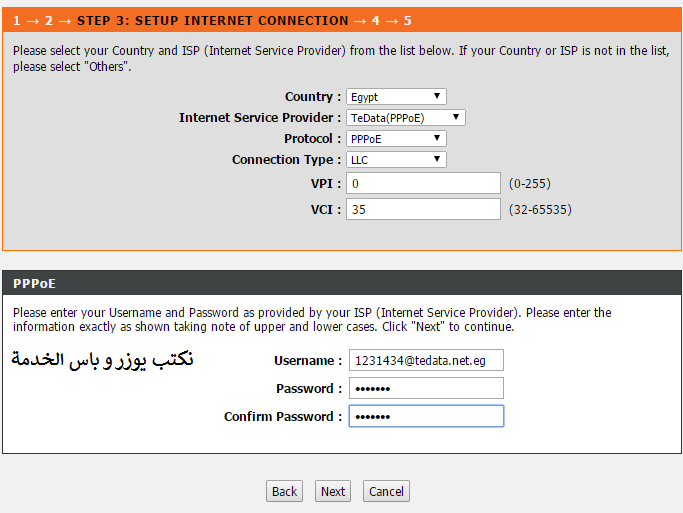Select the Username text field
The width and height of the screenshot is (683, 513).
click(x=426, y=360)
